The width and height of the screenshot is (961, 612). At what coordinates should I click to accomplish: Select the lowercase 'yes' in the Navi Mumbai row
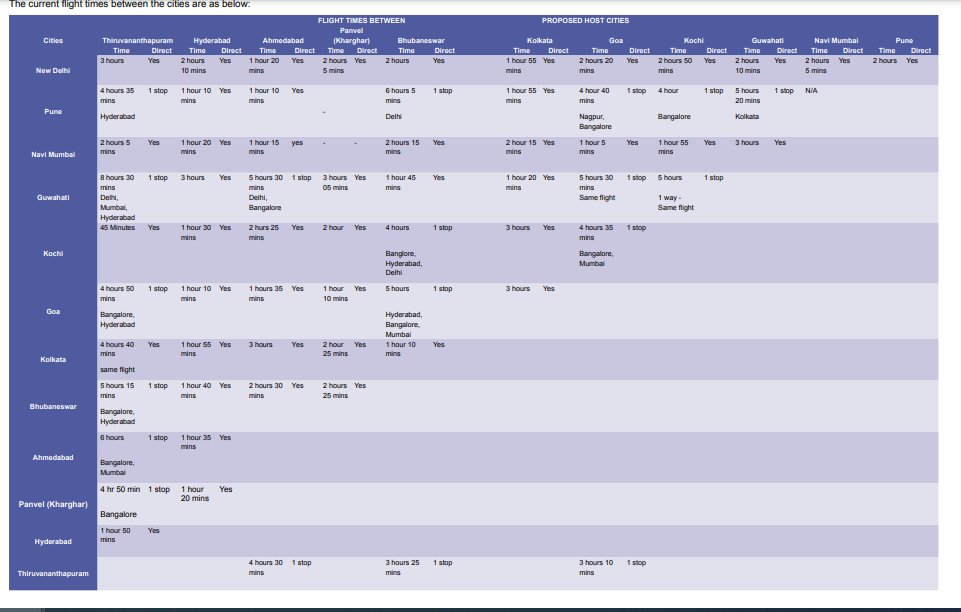click(297, 142)
